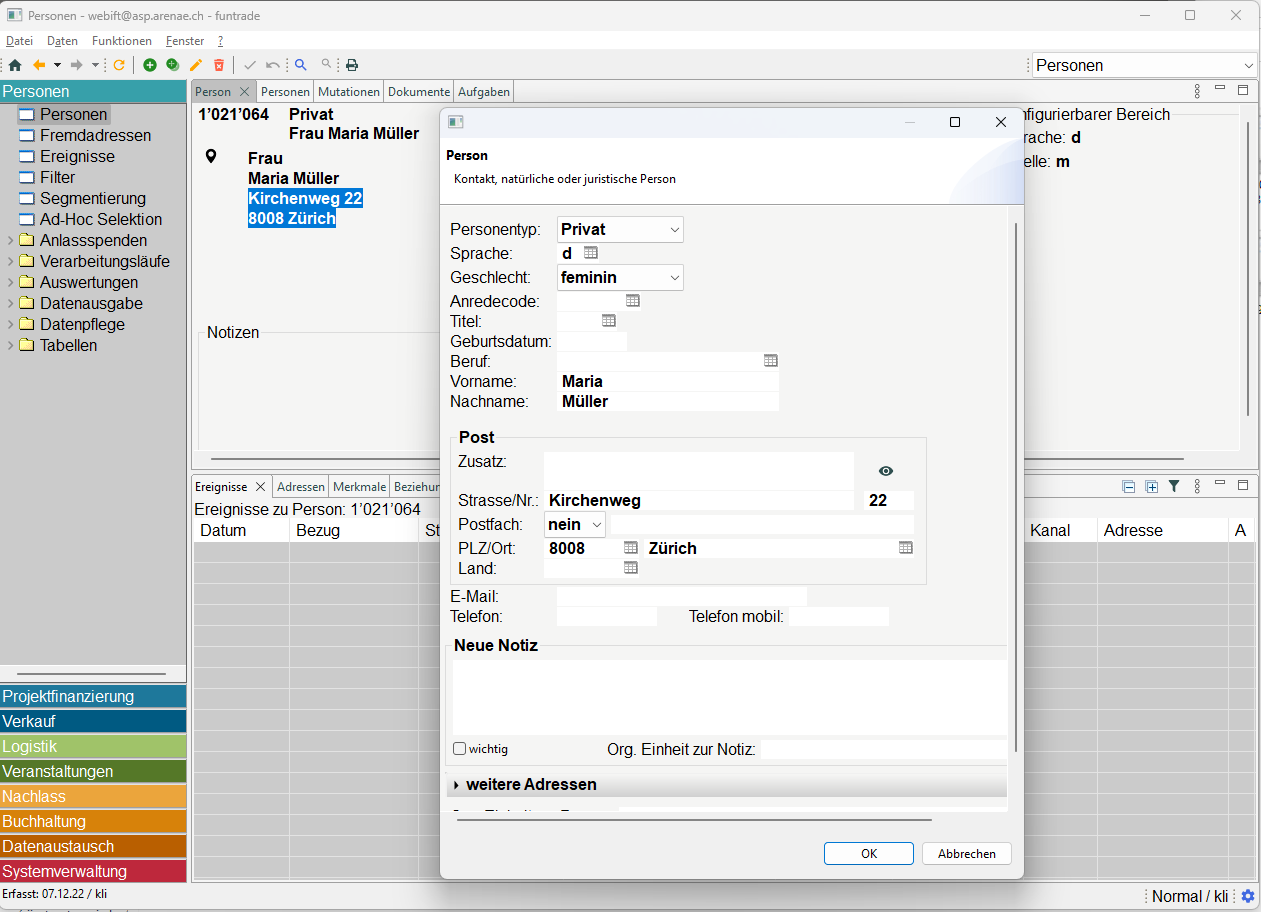Viewport: 1261px width, 912px height.
Task: Click the Abbrechen button
Action: [966, 853]
